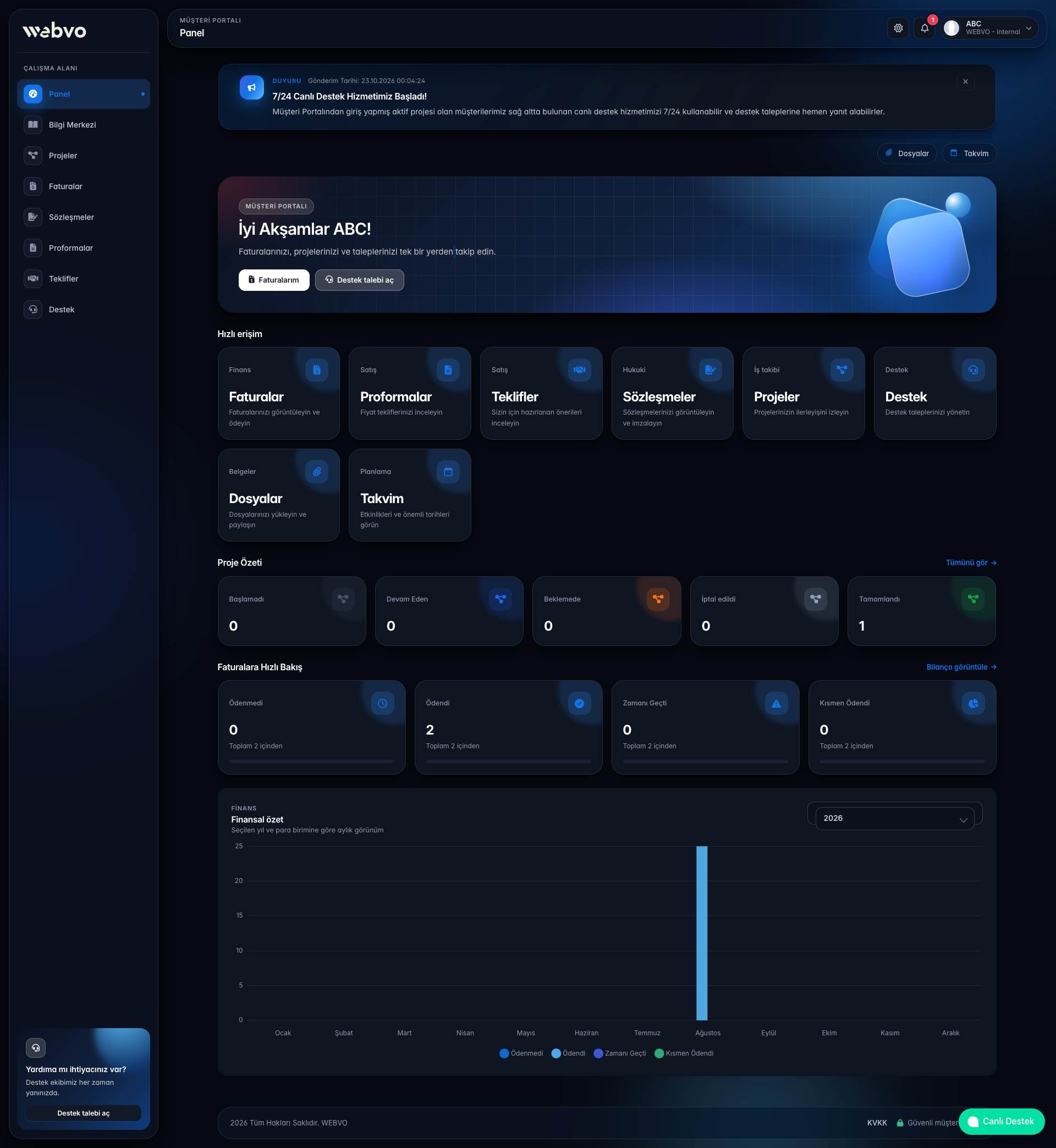Click the webvo logo
Image resolution: width=1056 pixels, height=1148 pixels.
[54, 30]
